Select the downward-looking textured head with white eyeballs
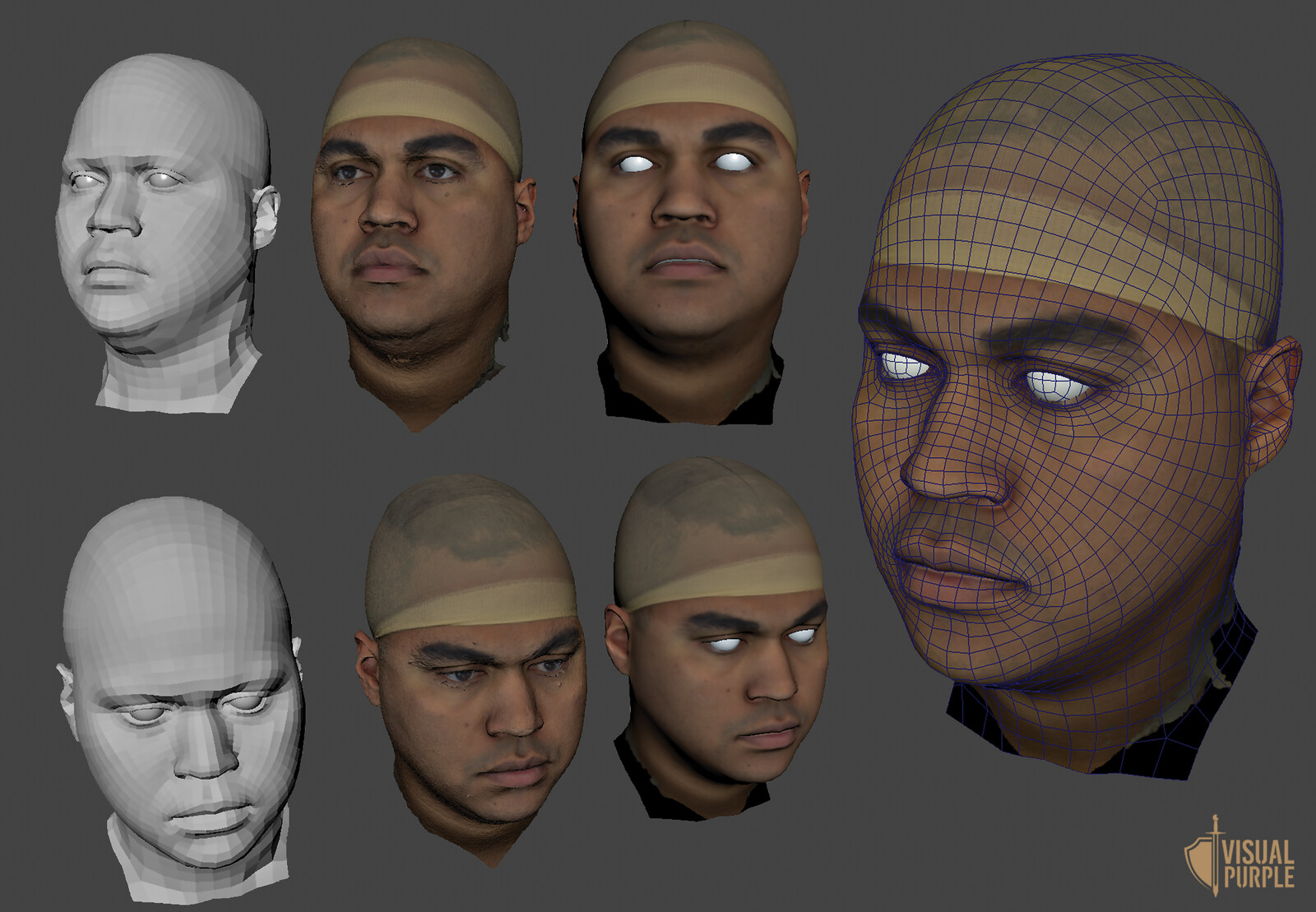Image resolution: width=1316 pixels, height=912 pixels. (716, 640)
